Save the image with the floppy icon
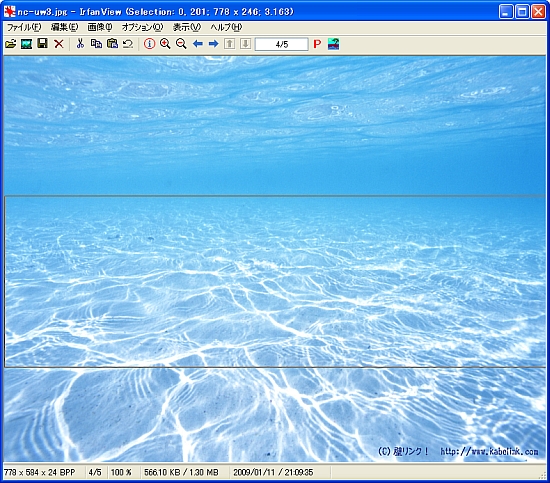The image size is (550, 483). (x=42, y=44)
